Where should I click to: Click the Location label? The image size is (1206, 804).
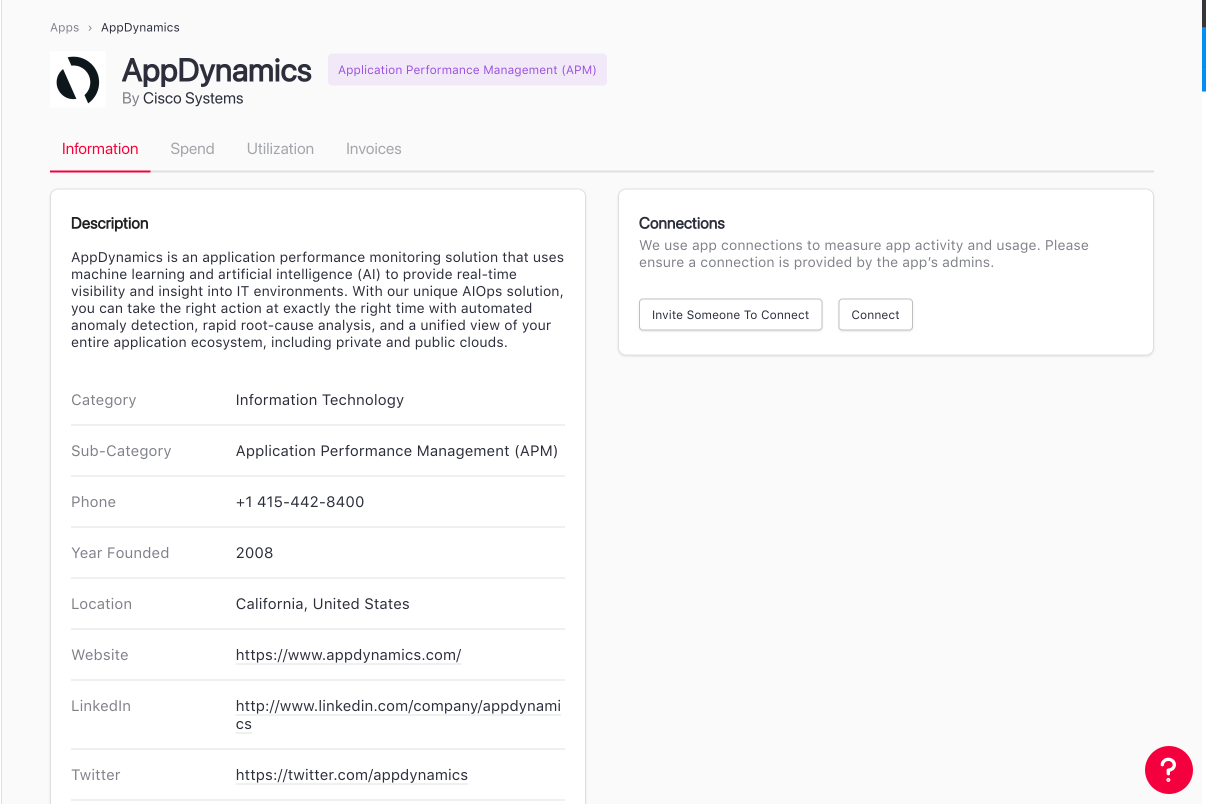coord(101,604)
